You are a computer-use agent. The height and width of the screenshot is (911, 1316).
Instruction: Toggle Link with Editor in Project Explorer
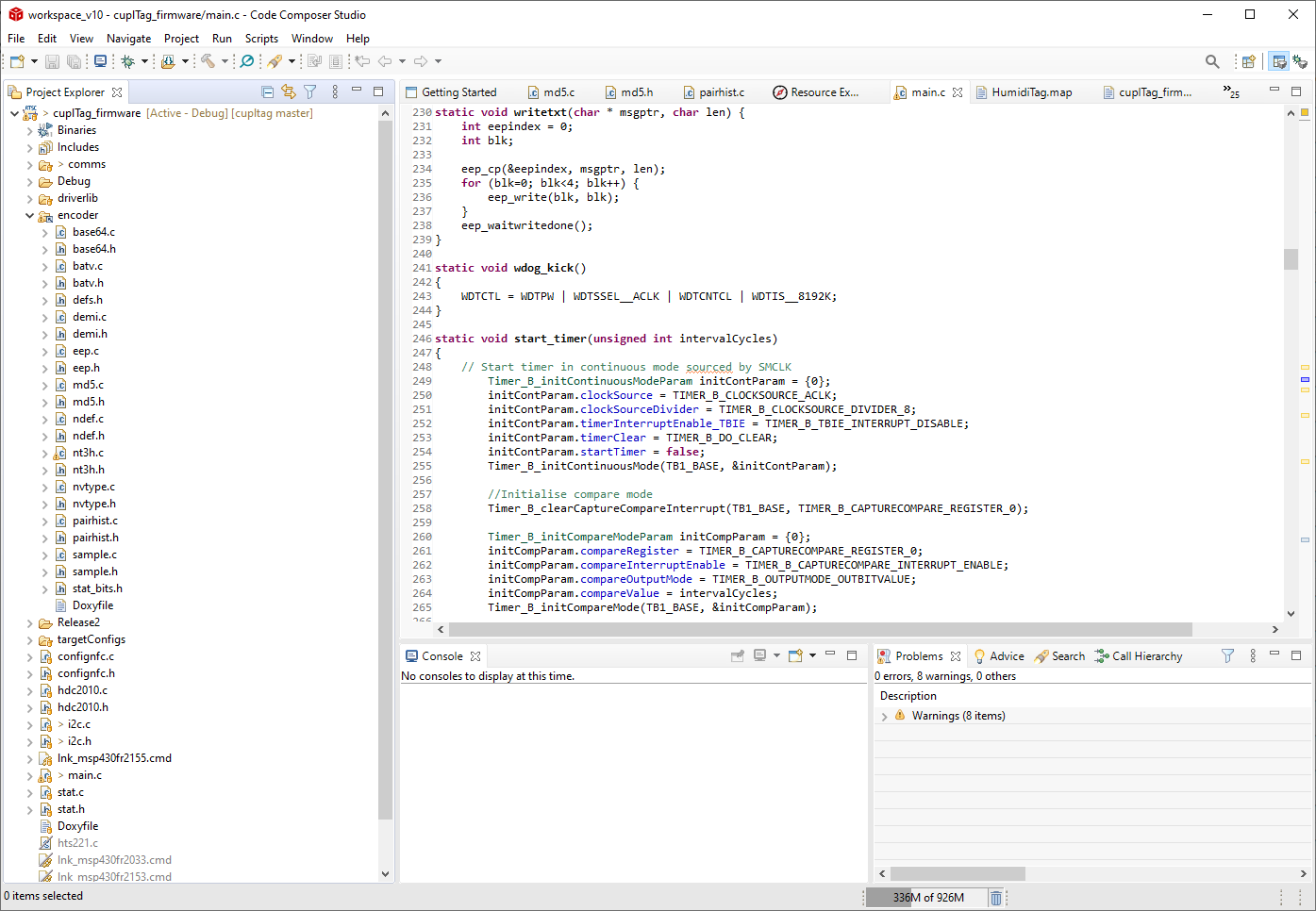(x=288, y=92)
